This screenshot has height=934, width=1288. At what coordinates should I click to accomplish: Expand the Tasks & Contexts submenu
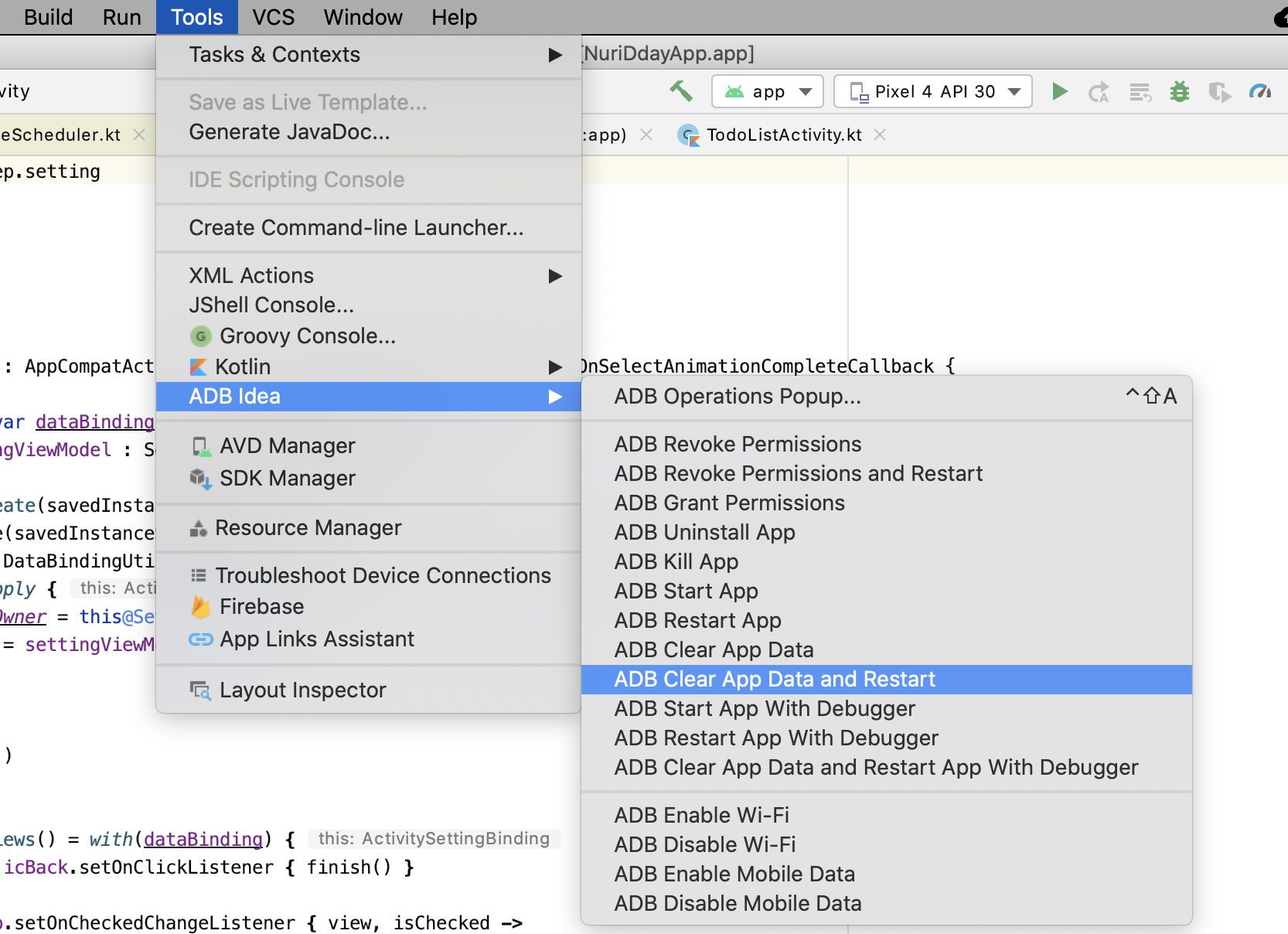pos(369,55)
